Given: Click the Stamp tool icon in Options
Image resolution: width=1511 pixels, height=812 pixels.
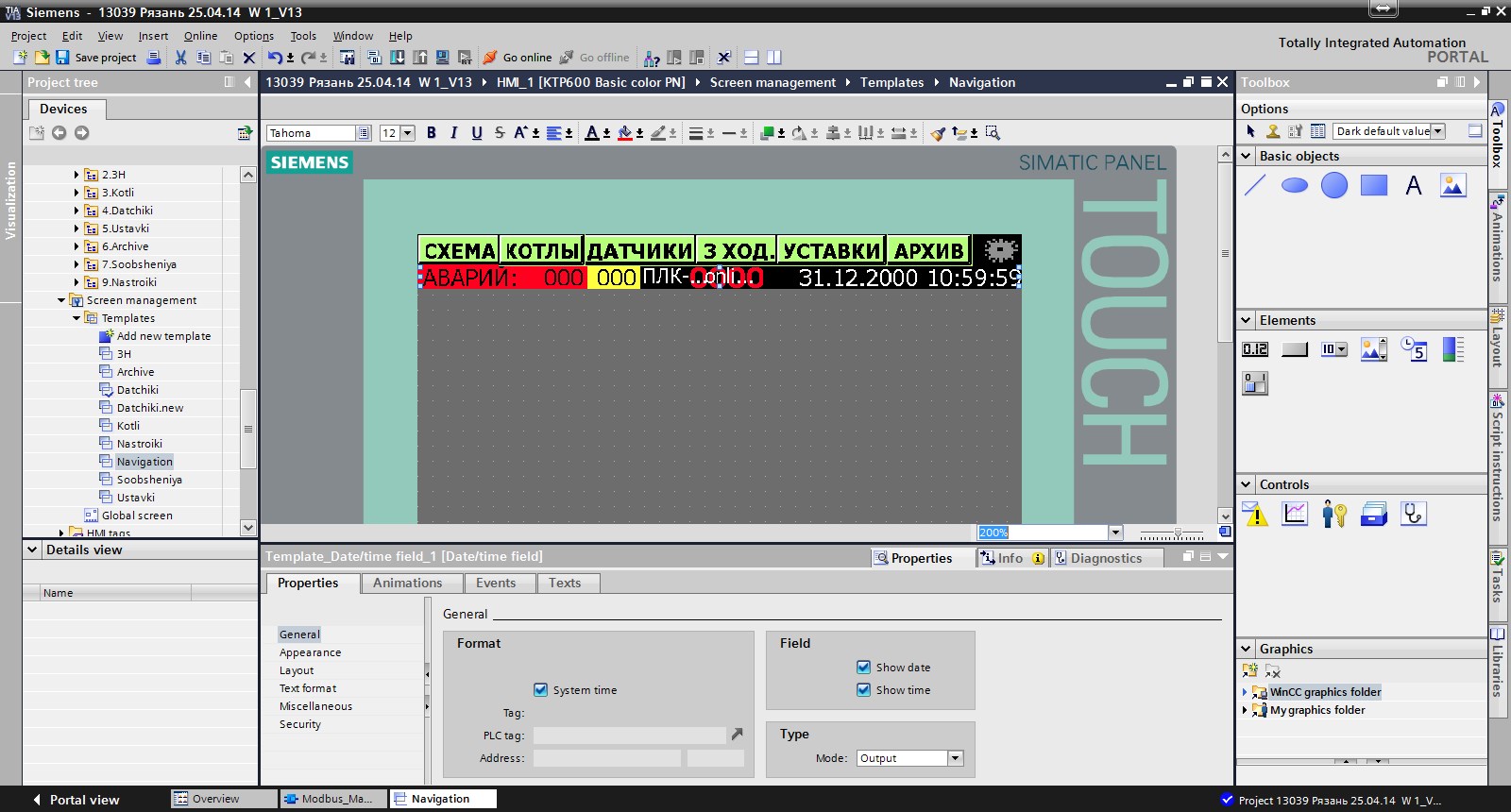Looking at the screenshot, I should pyautogui.click(x=1273, y=131).
